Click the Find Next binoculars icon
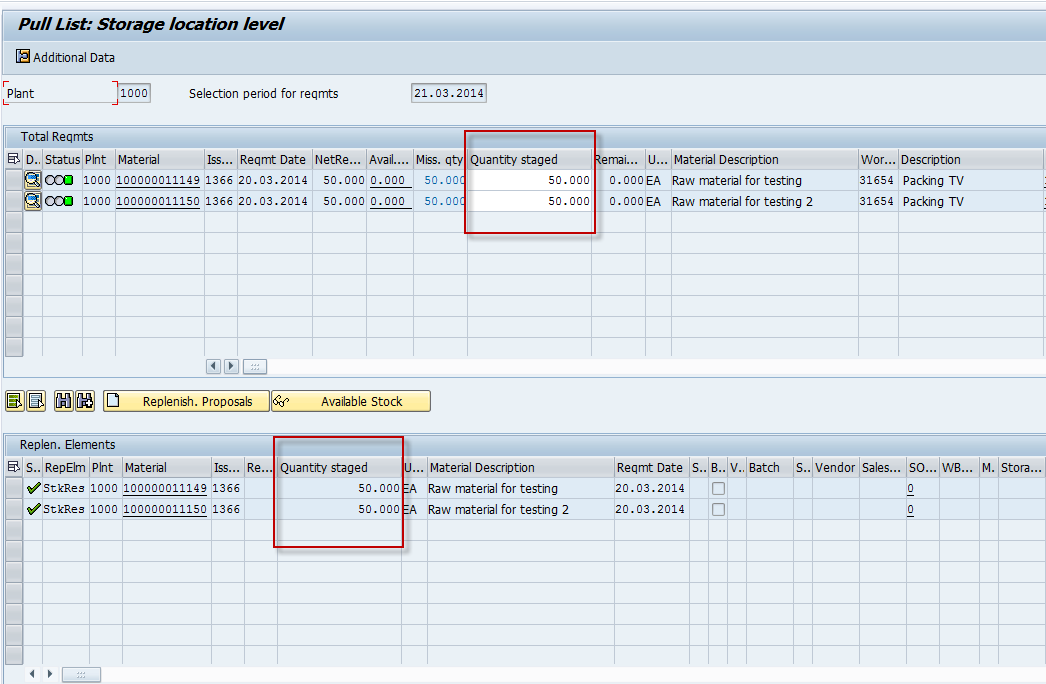 [x=85, y=401]
